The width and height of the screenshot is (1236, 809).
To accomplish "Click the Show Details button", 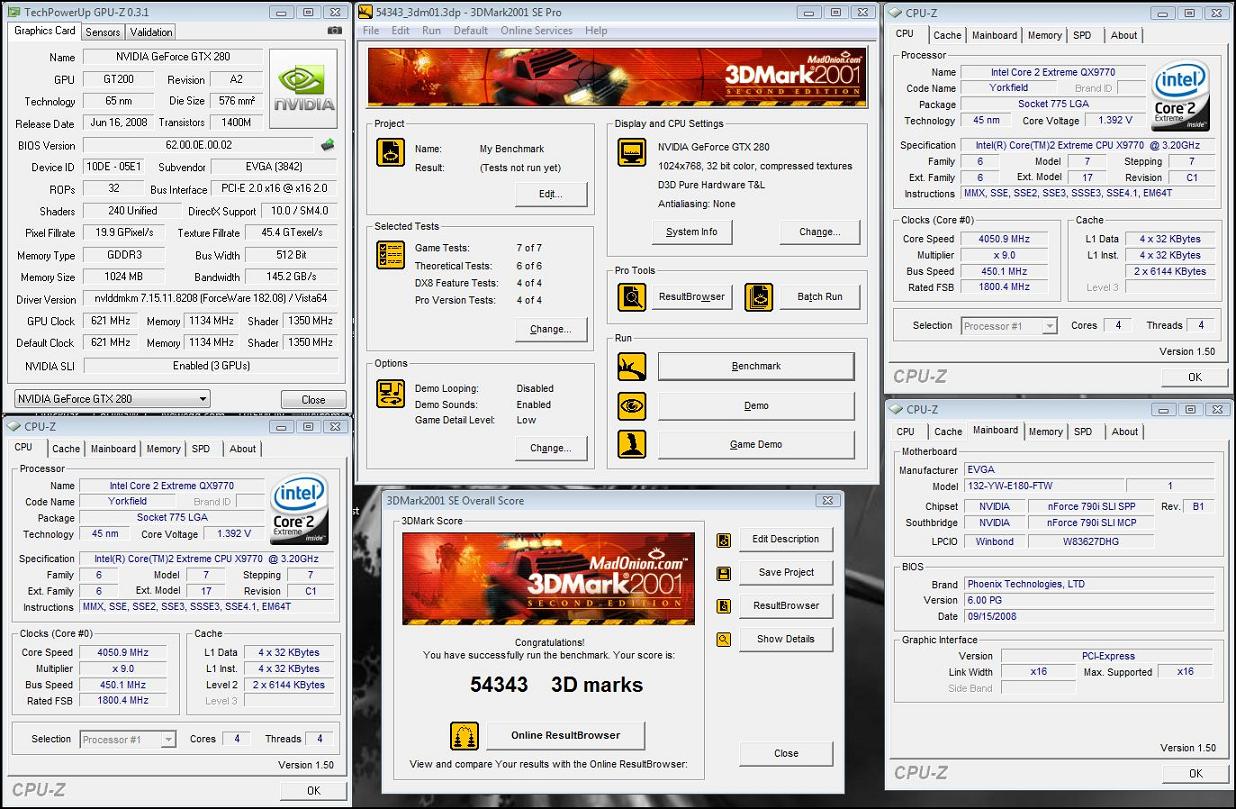I will coord(786,639).
